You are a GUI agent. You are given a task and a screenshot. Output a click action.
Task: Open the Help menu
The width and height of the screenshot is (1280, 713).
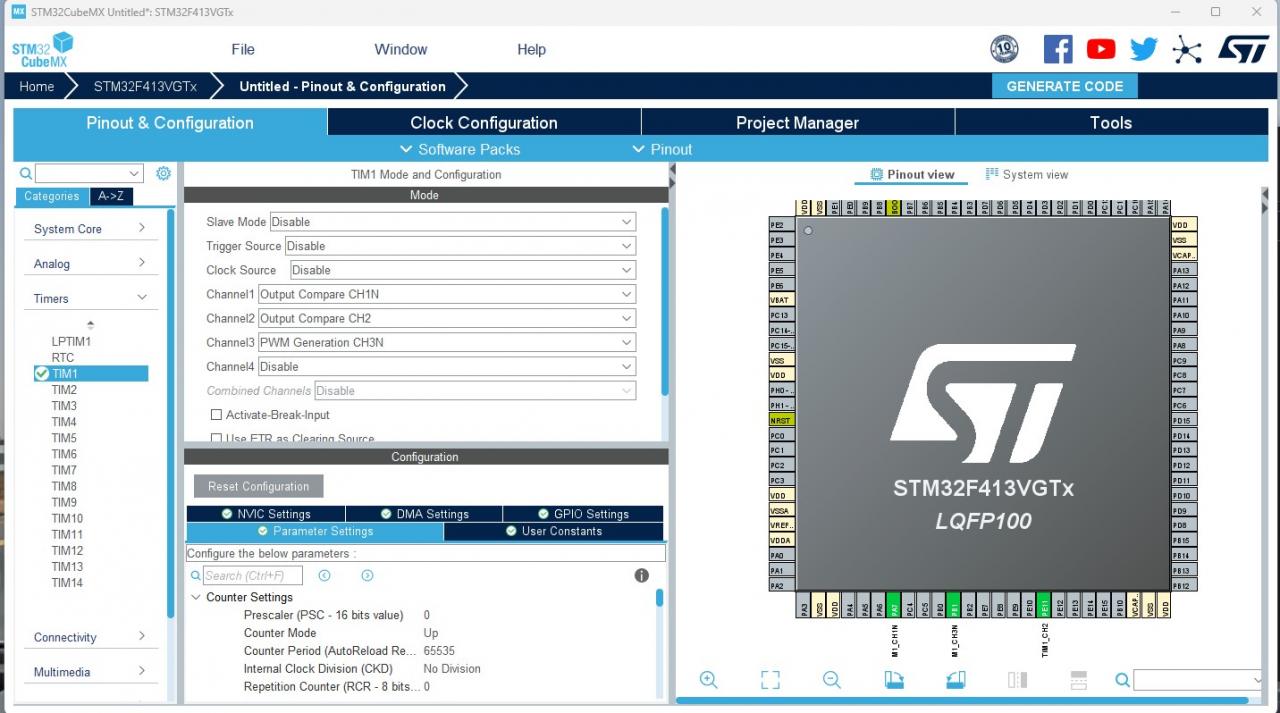pos(531,49)
